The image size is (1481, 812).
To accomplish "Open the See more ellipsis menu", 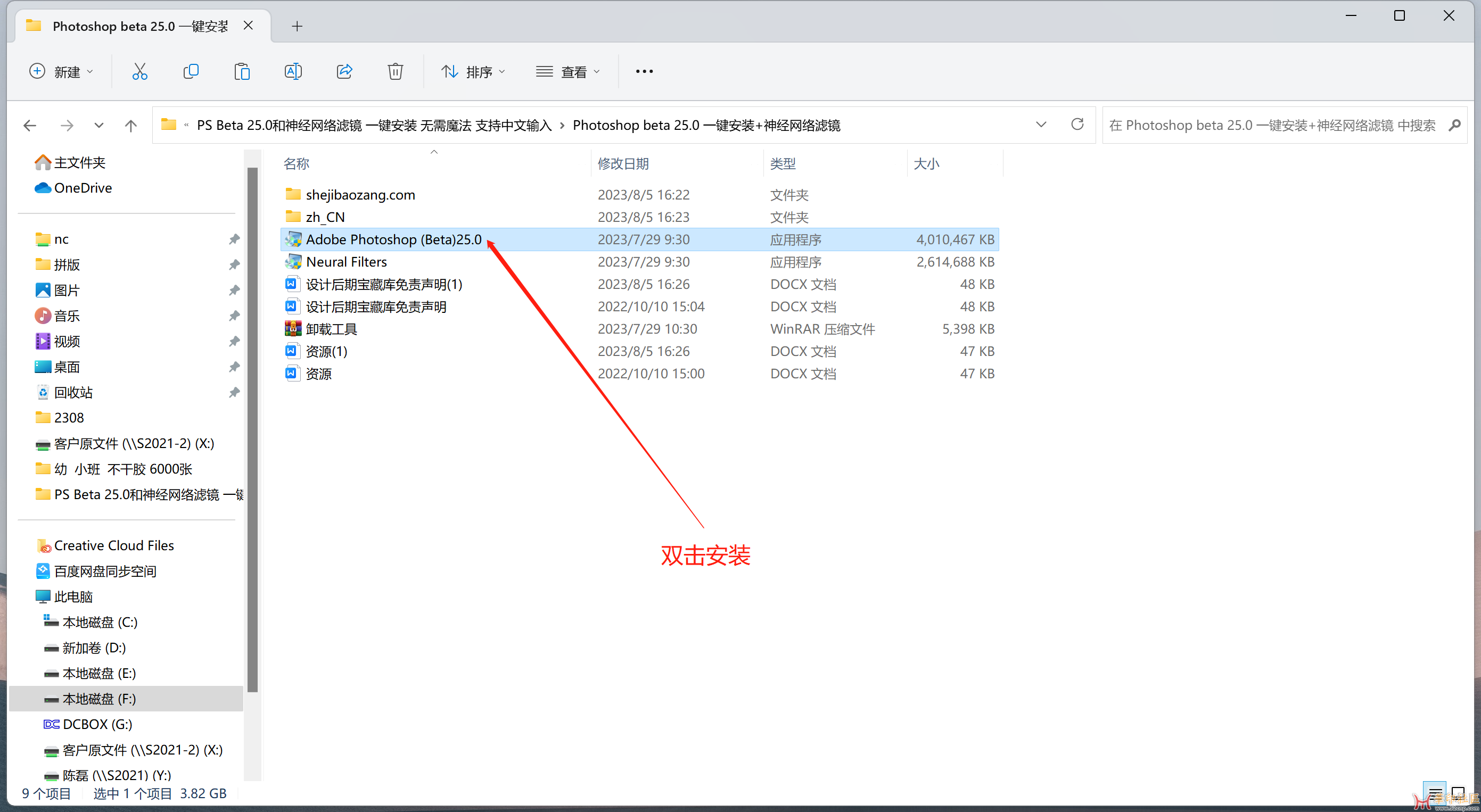I will (644, 71).
